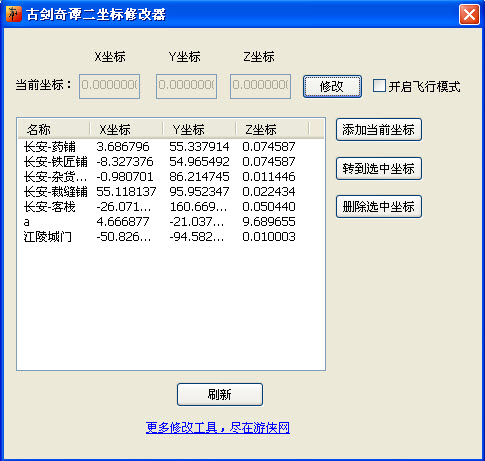485x461 pixels.
Task: Click X value 55.118137
Action: click(x=126, y=192)
